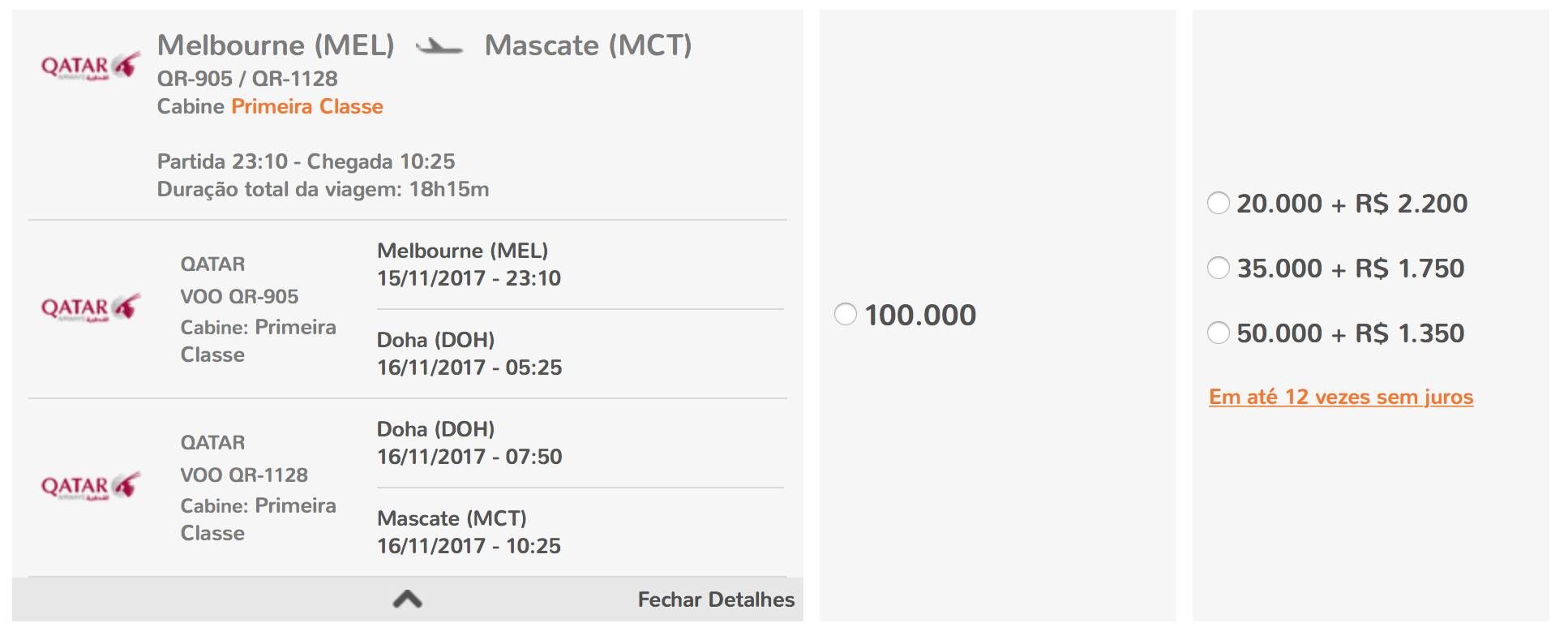Collapse details using the up chevron icon

click(408, 599)
